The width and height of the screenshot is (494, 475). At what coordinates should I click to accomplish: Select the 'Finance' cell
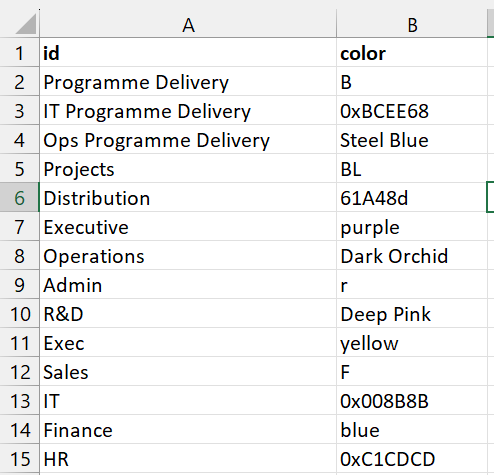[x=188, y=429]
